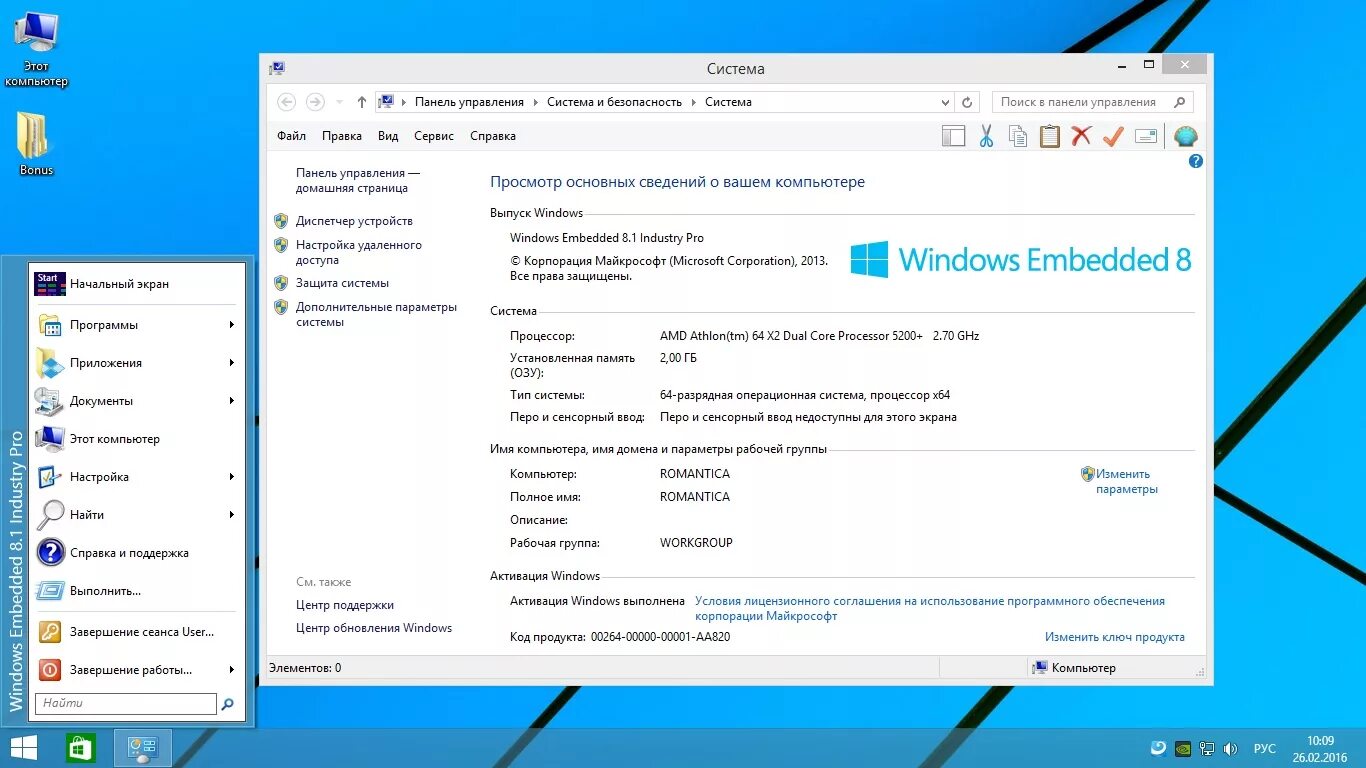Click the Paste clipboard toolbar icon

1049,135
